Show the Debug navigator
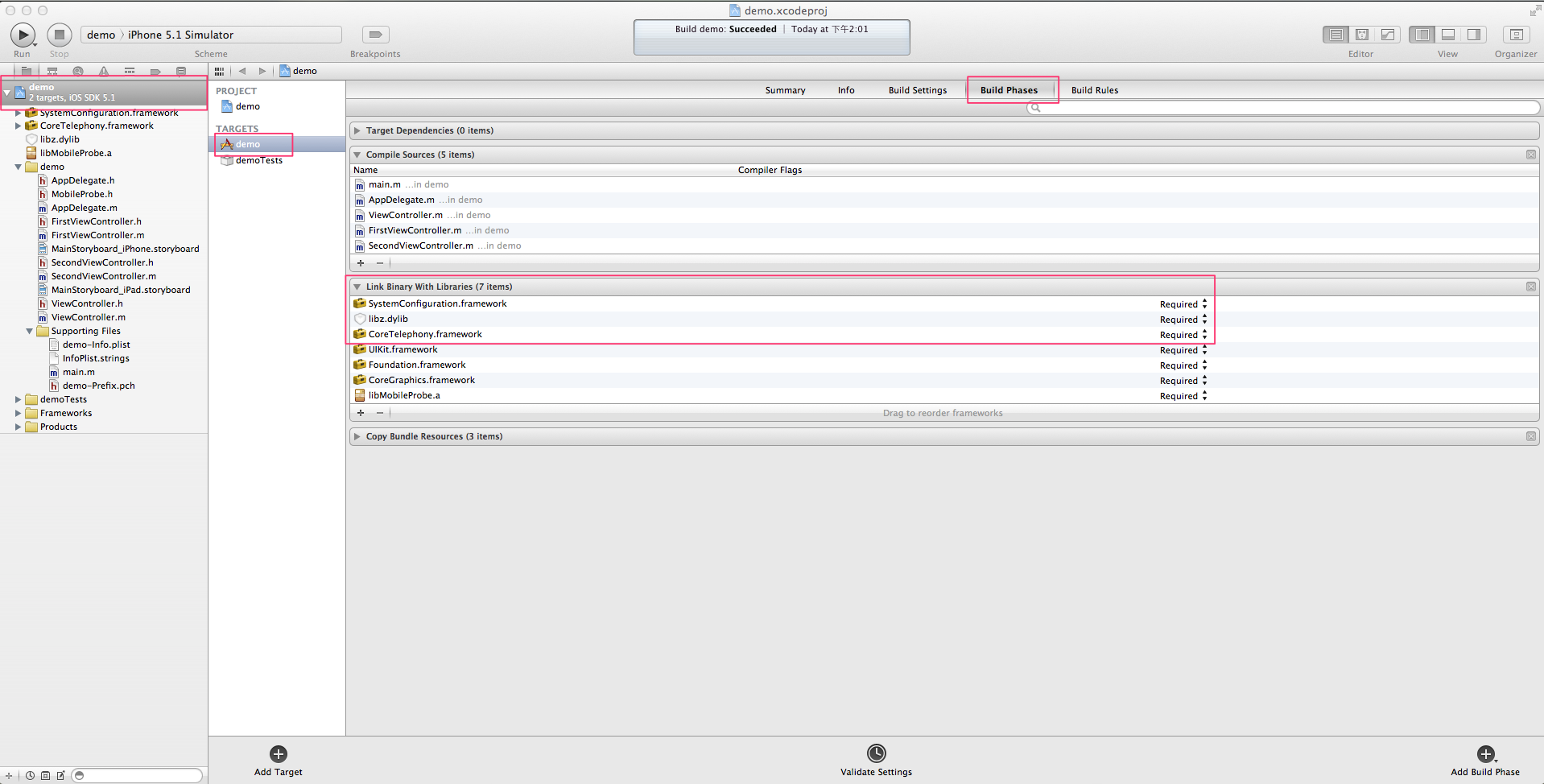The image size is (1544, 784). tap(130, 72)
